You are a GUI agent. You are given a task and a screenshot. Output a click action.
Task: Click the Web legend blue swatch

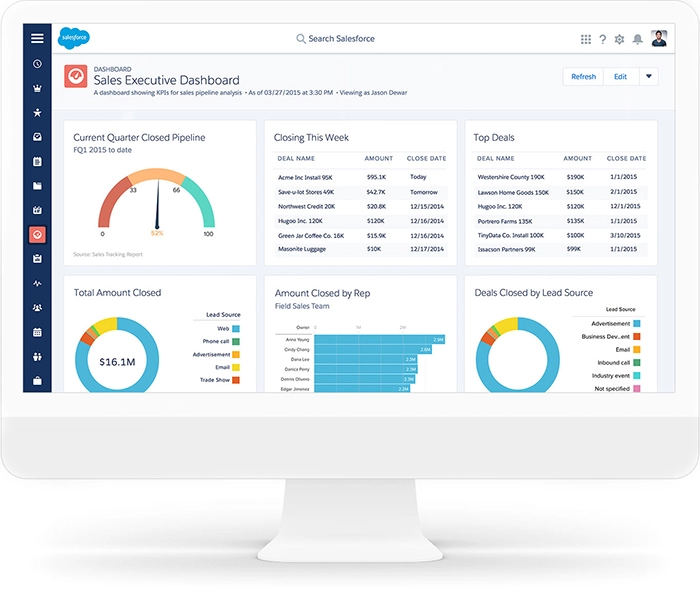click(236, 329)
